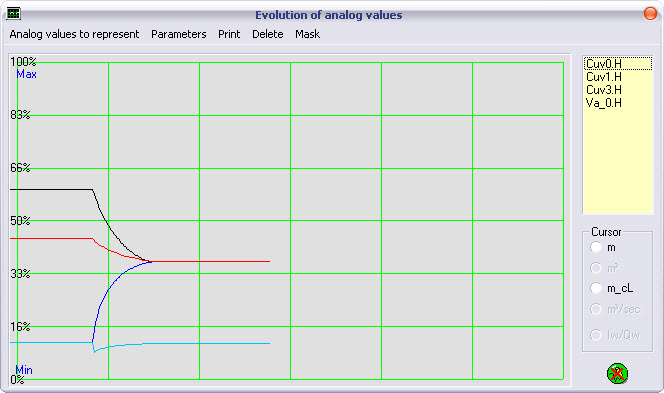Viewport: 664px width, 393px height.
Task: Open the Analog values to represent menu
Action: (x=74, y=34)
